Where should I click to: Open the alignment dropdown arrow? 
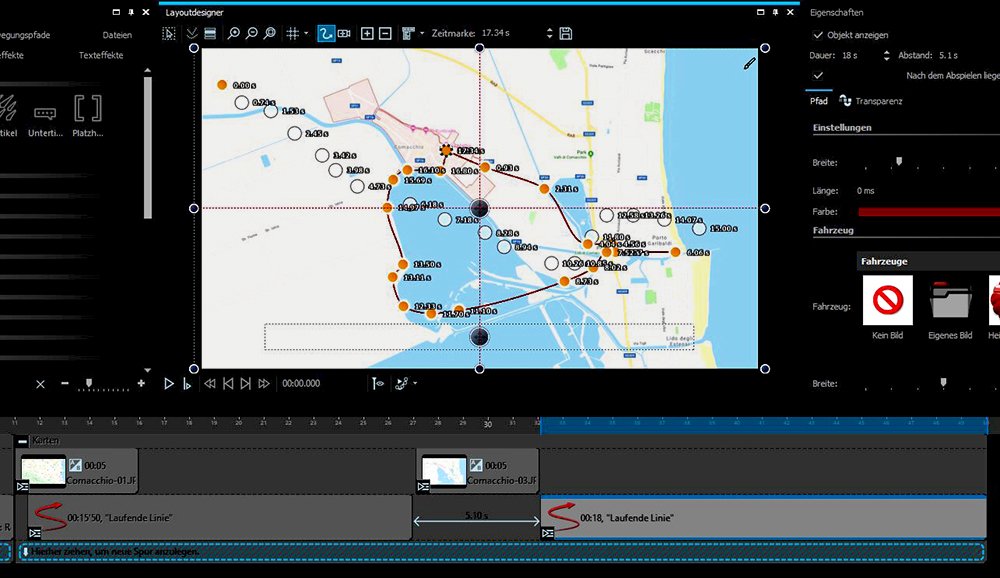(x=420, y=34)
